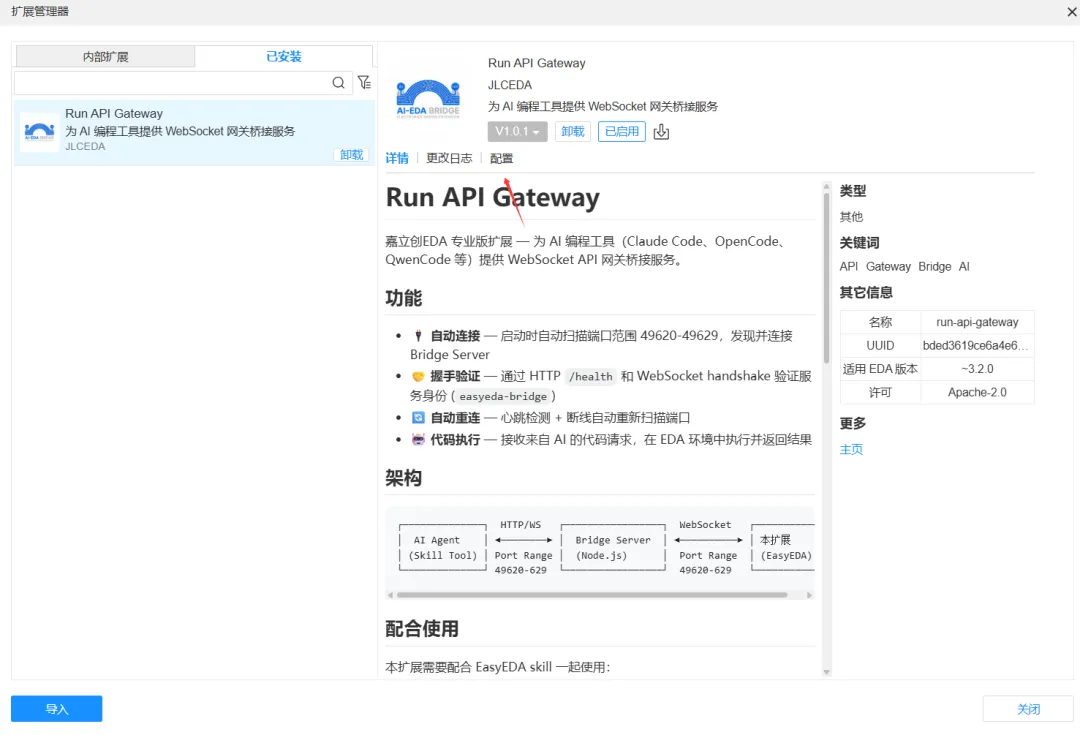Click the scroll up arrow of details
Screen dimensions: 1080x735
(x=827, y=186)
